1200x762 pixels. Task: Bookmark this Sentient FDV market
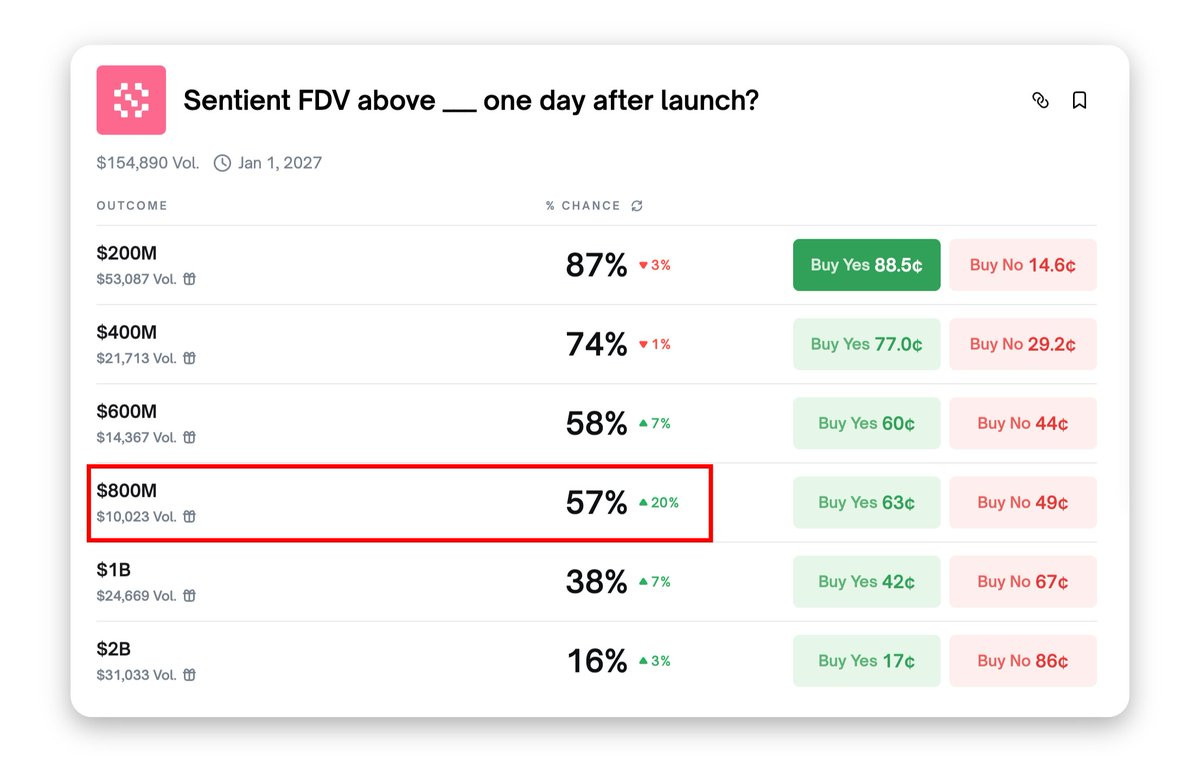(1079, 100)
